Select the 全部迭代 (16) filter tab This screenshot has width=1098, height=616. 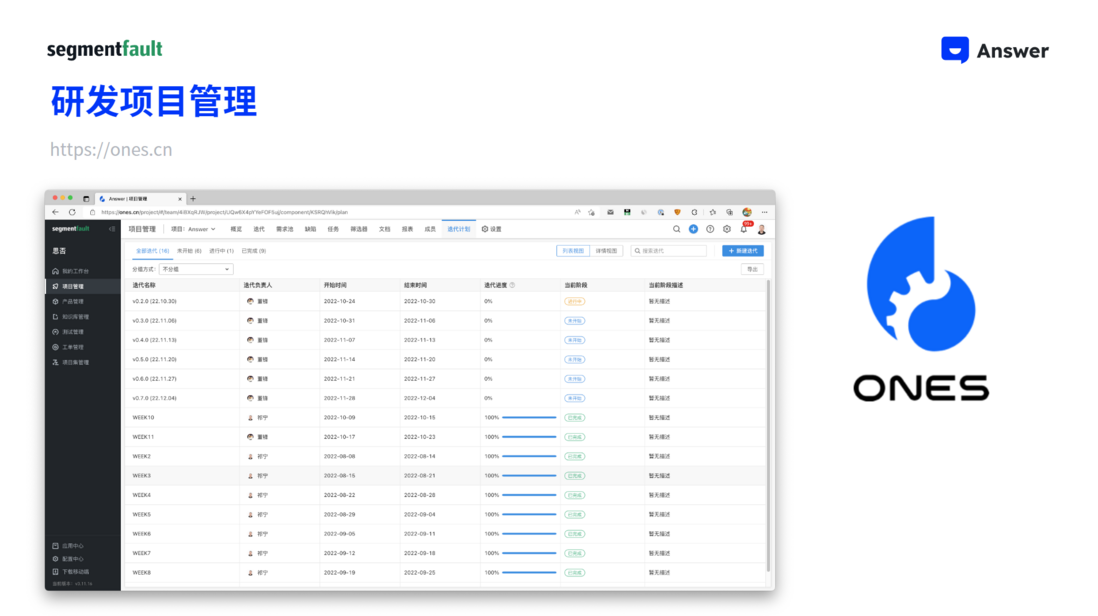pyautogui.click(x=152, y=251)
